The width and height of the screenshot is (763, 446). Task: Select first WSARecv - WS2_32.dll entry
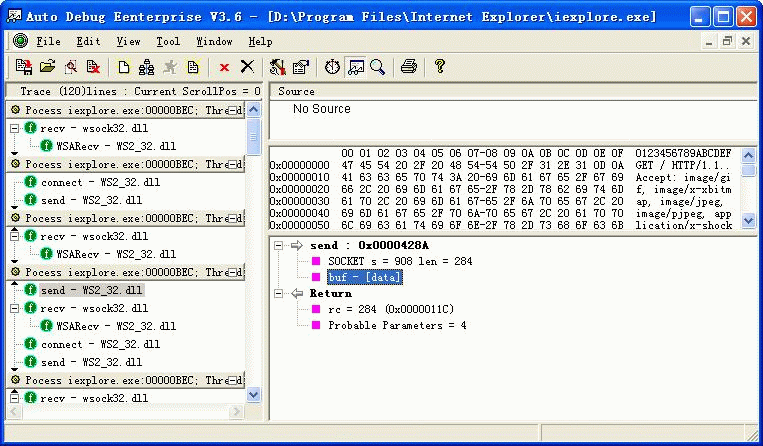point(116,146)
